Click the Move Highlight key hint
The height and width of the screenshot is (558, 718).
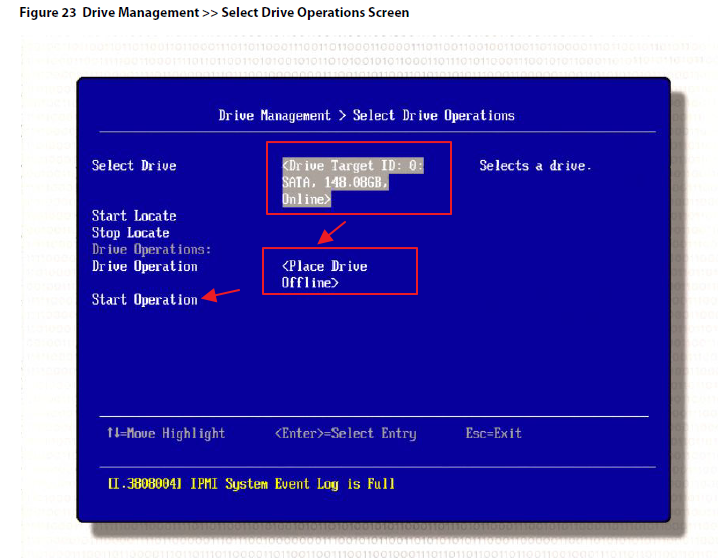166,433
